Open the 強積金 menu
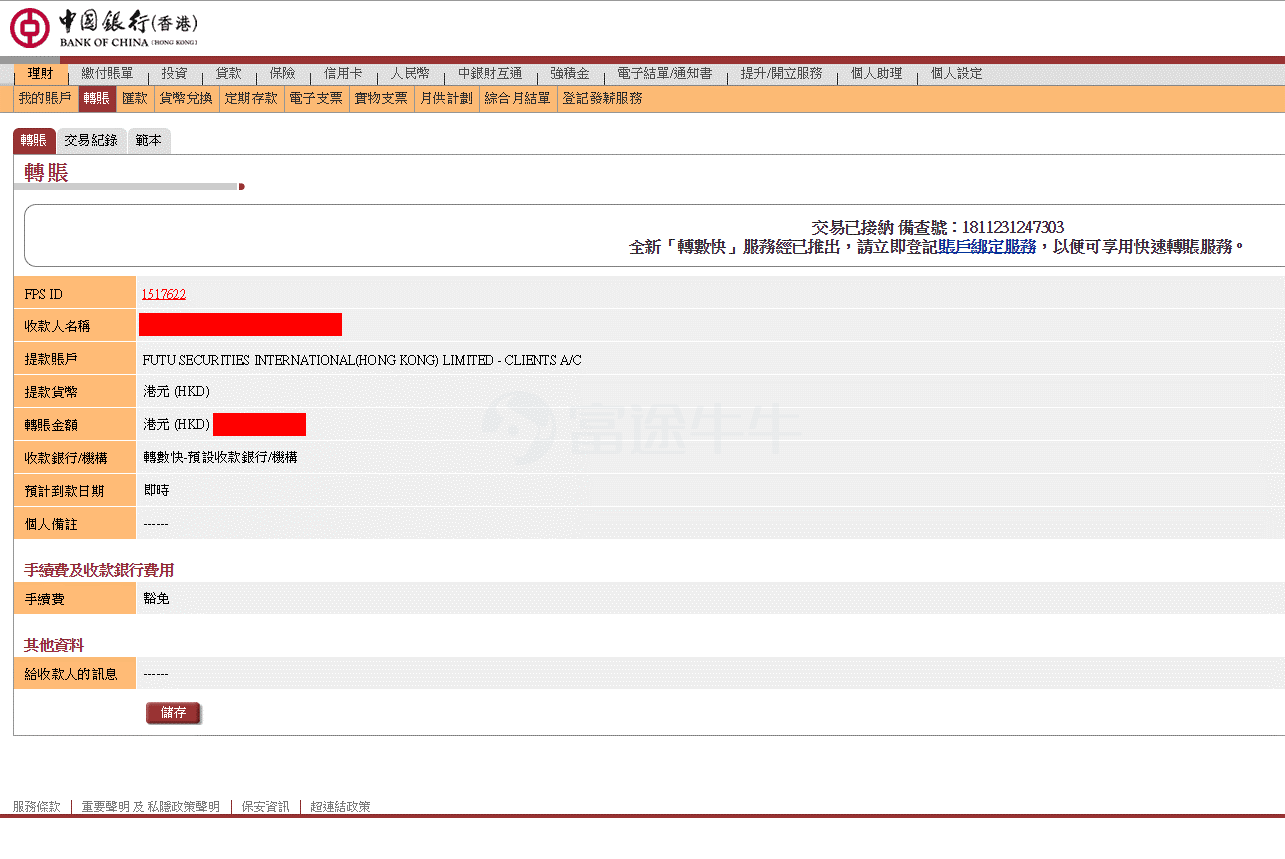 pos(569,74)
